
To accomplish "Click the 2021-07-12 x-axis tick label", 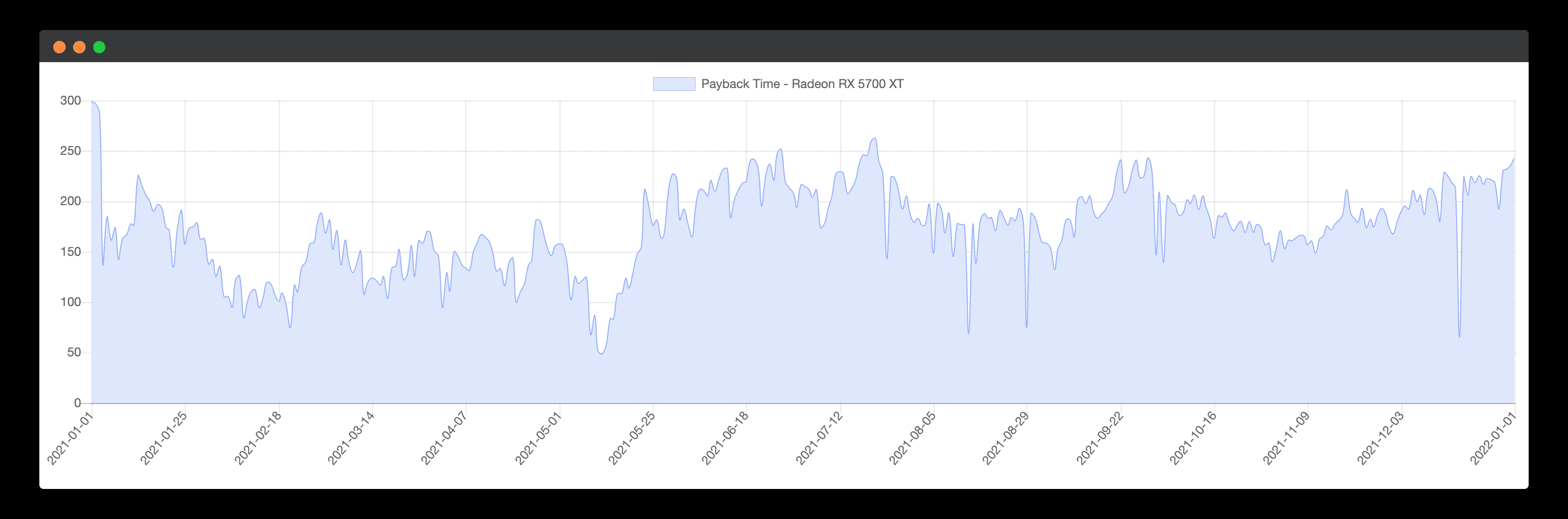I will click(x=819, y=438).
